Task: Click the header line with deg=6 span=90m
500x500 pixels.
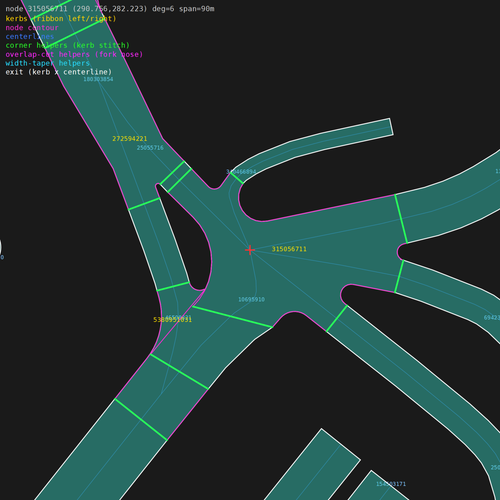Action: pos(110,9)
